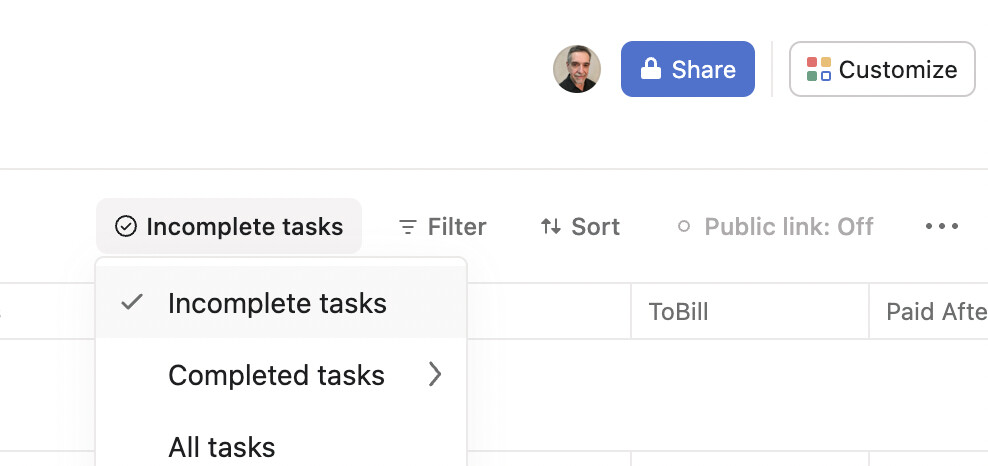The height and width of the screenshot is (466, 988).
Task: Click the circle icon before Public link
Action: coord(684,227)
